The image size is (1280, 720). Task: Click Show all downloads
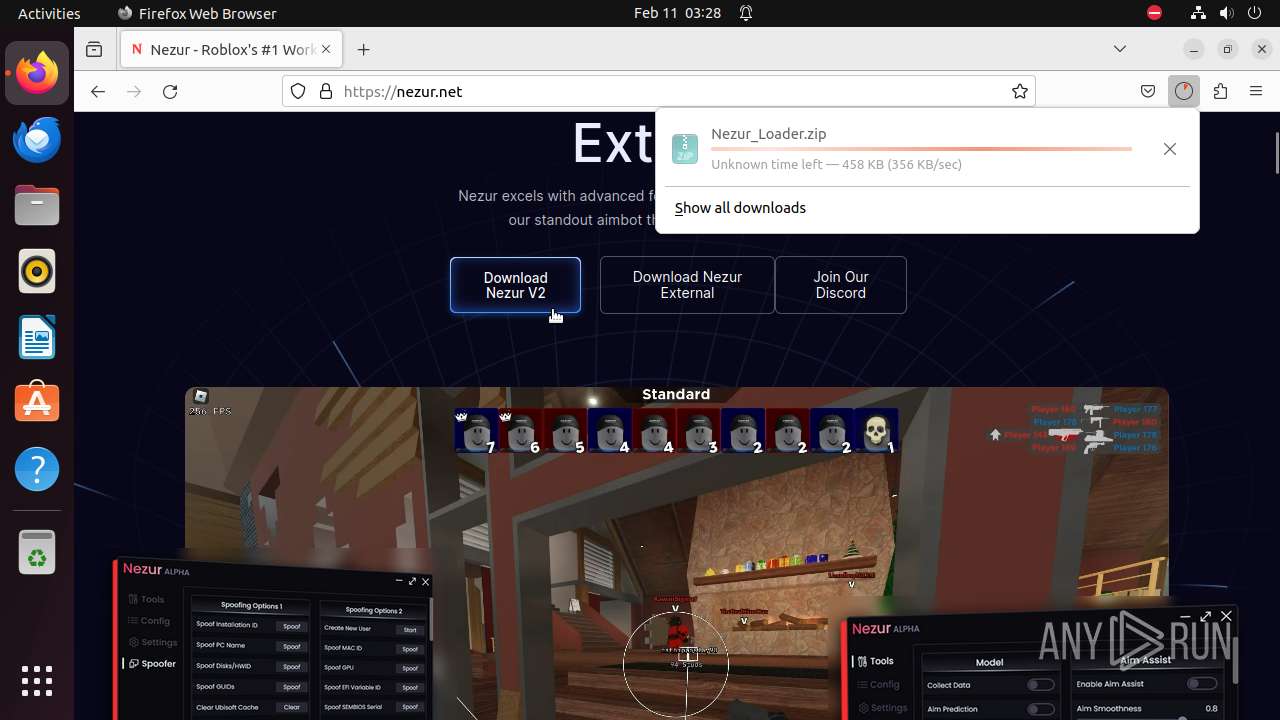point(740,208)
